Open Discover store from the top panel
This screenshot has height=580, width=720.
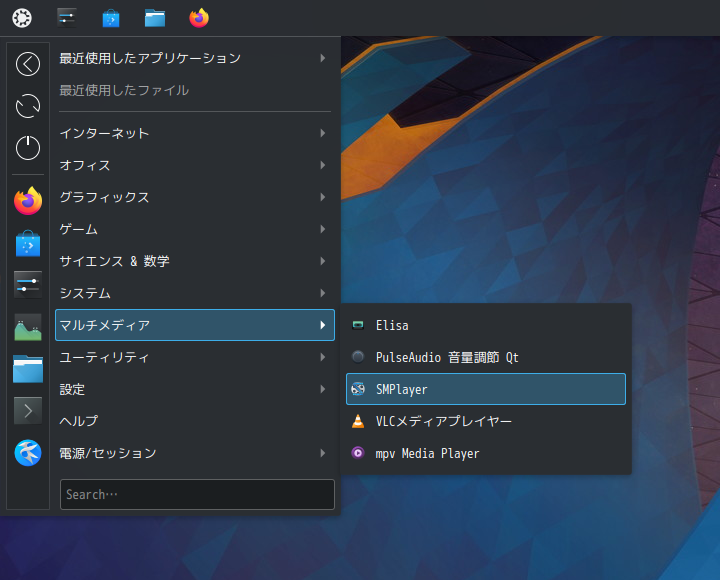point(111,18)
